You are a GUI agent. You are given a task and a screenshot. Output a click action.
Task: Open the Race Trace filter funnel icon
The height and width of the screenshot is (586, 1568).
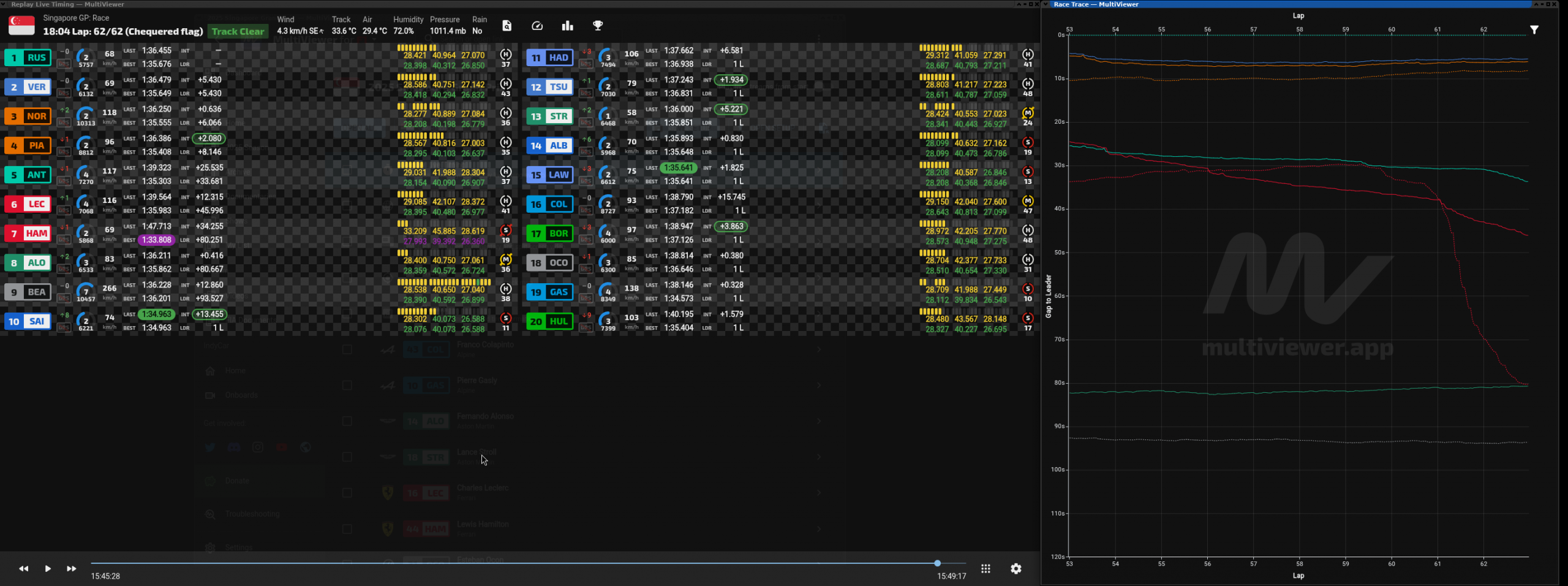pos(1534,30)
